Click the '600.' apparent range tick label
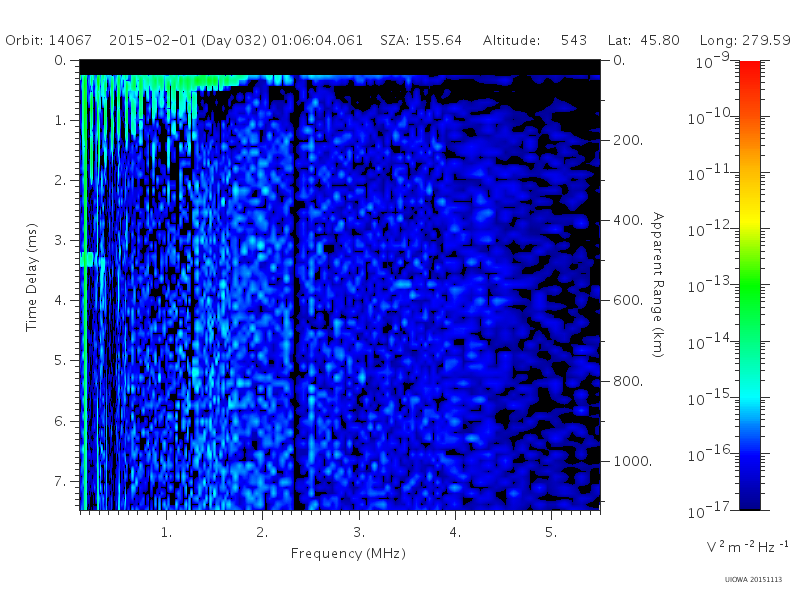Image resolution: width=800 pixels, height=600 pixels. tap(628, 300)
